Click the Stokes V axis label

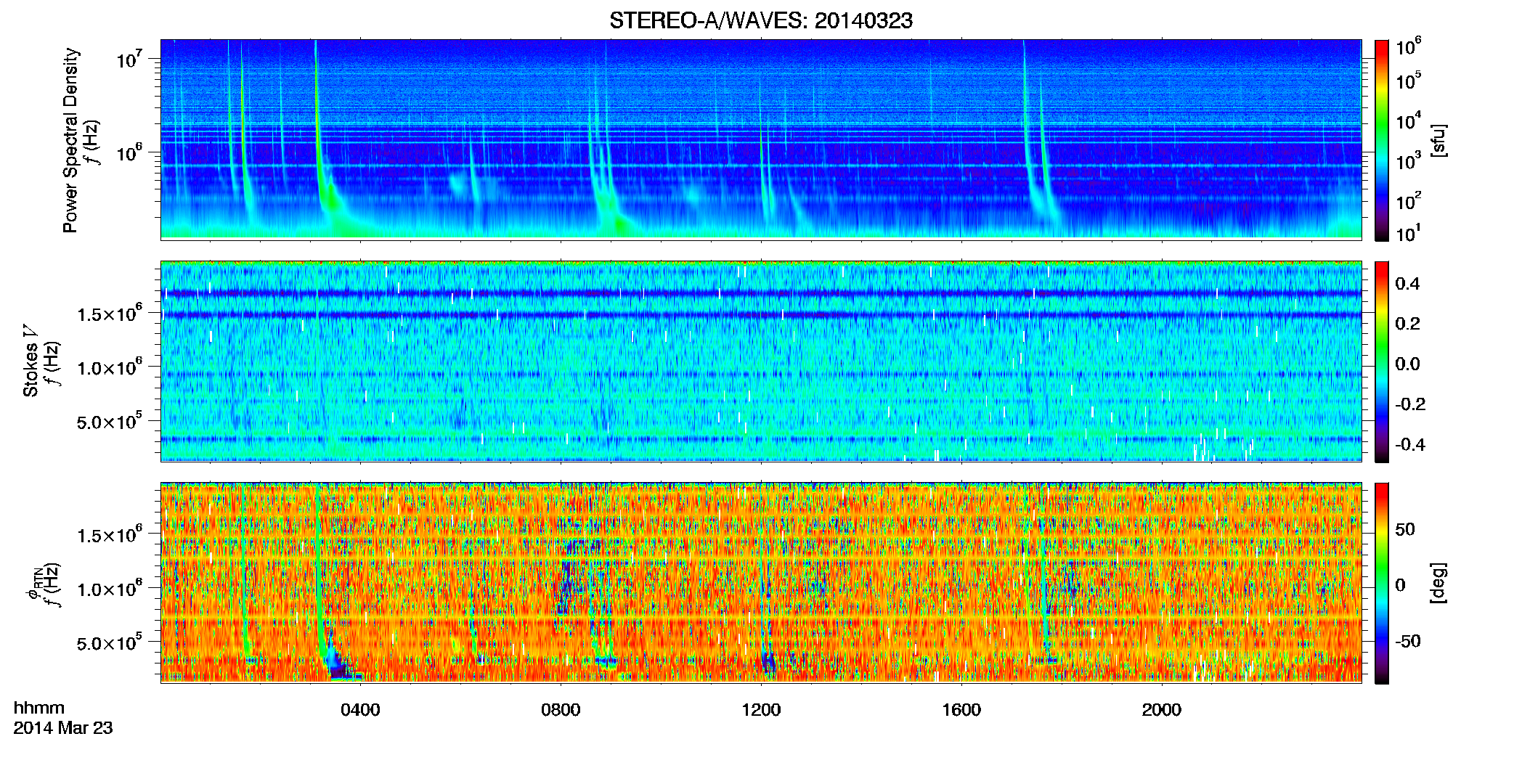30,361
